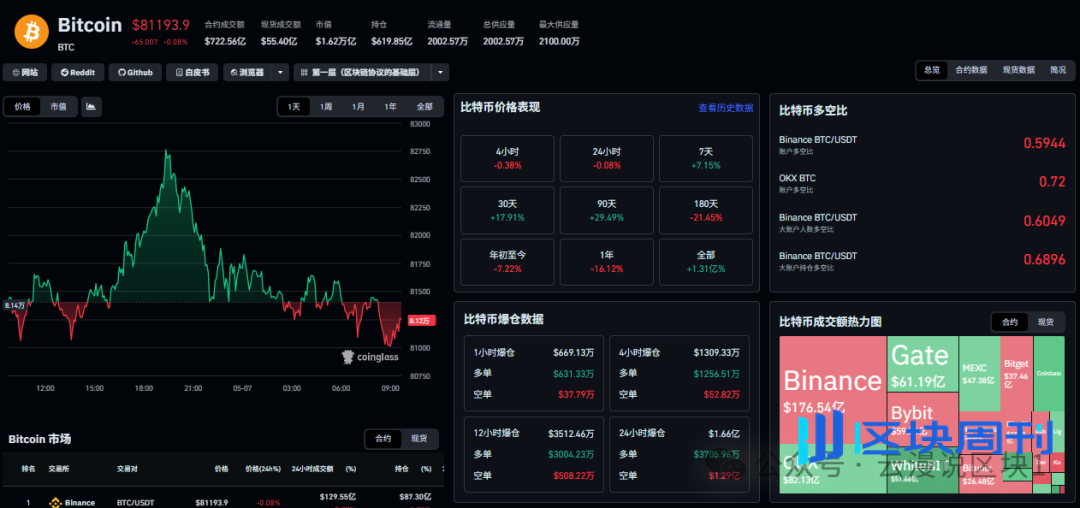
Task: Click the $81193.9 header price
Action: [160, 25]
